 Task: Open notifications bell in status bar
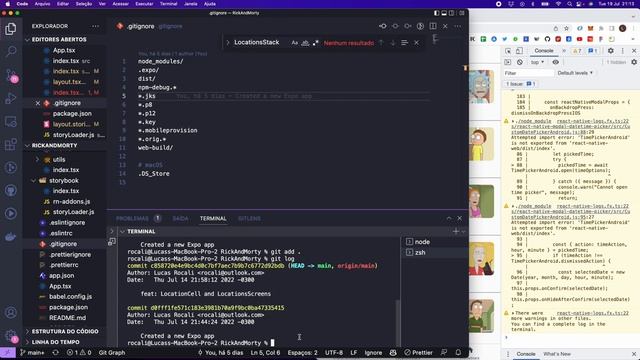pyautogui.click(x=458, y=353)
